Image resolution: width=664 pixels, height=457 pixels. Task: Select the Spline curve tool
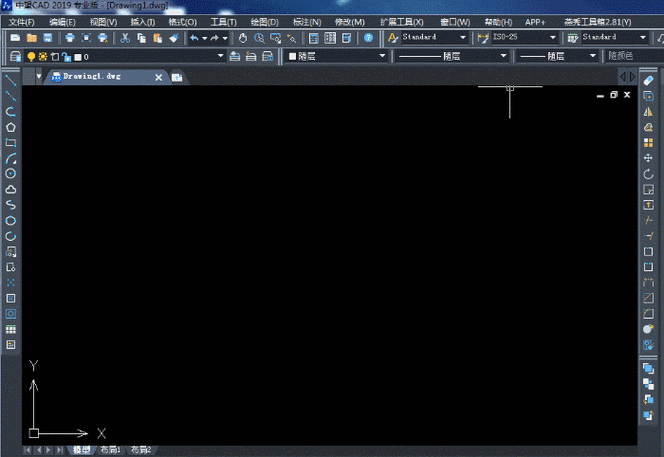pos(11,205)
